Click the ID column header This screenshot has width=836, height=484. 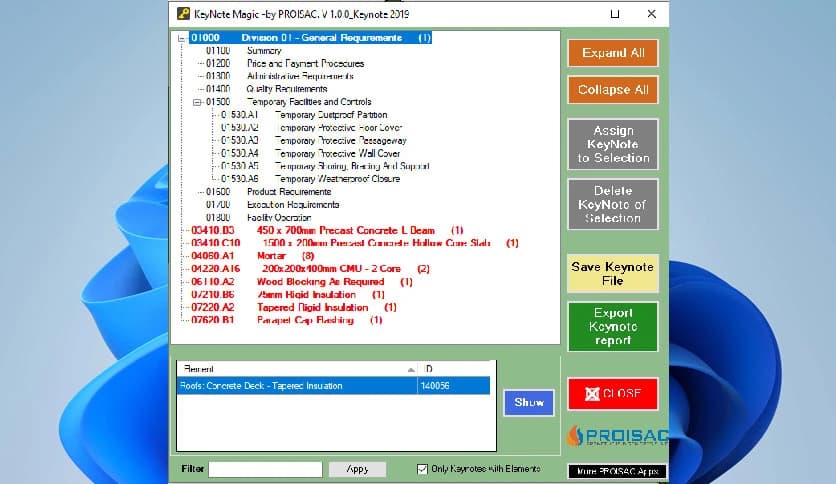453,369
